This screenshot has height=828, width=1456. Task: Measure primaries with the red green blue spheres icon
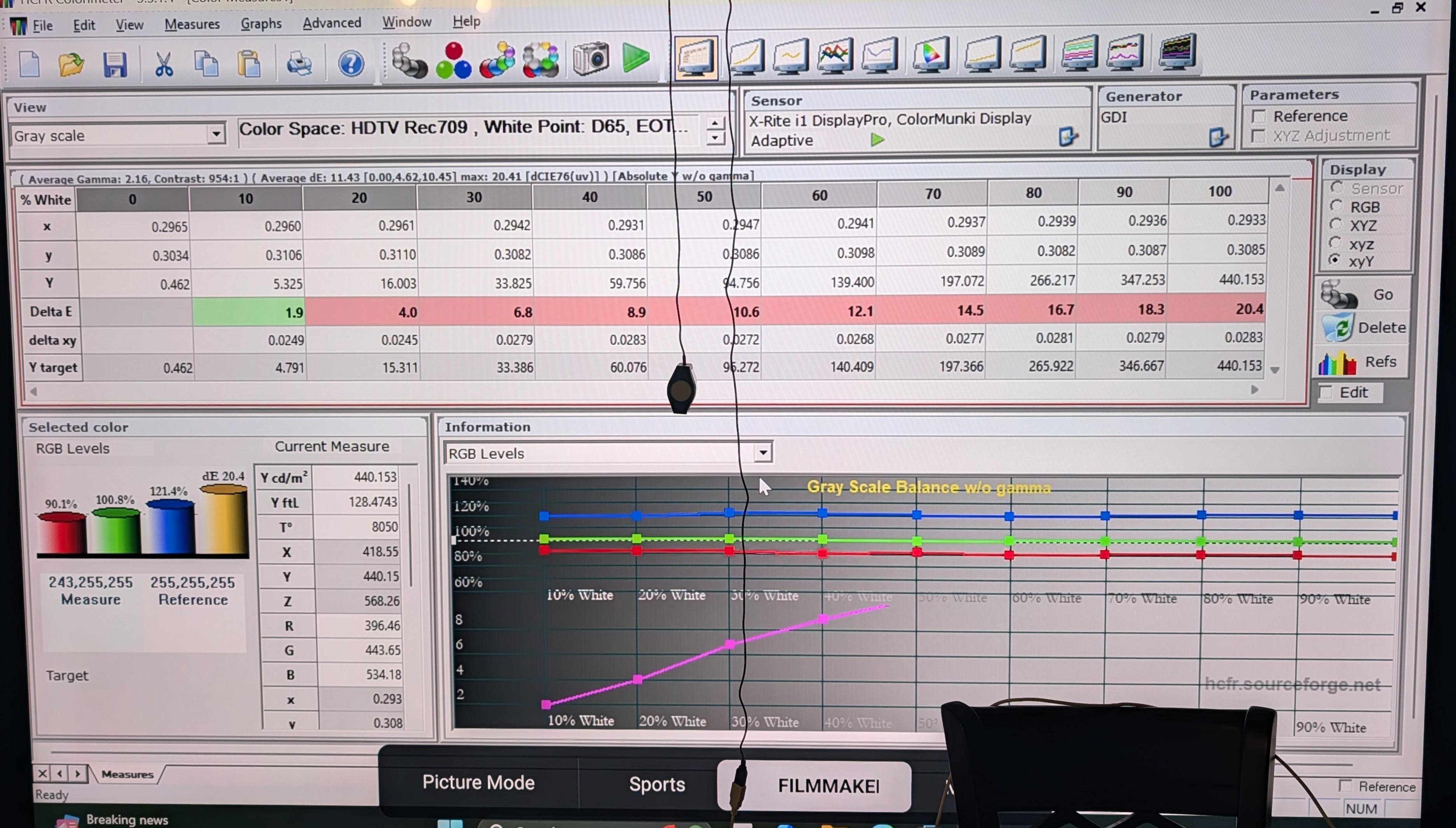(x=453, y=60)
